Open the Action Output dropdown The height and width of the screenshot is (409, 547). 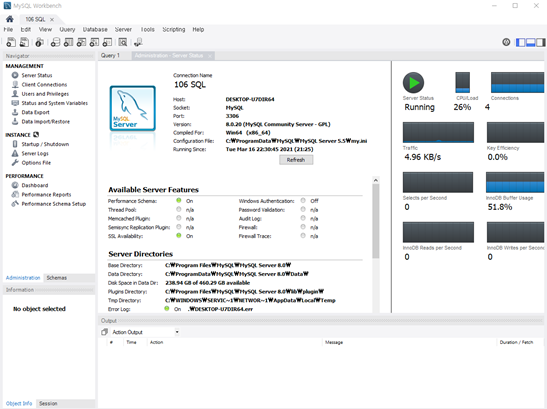[x=177, y=332]
